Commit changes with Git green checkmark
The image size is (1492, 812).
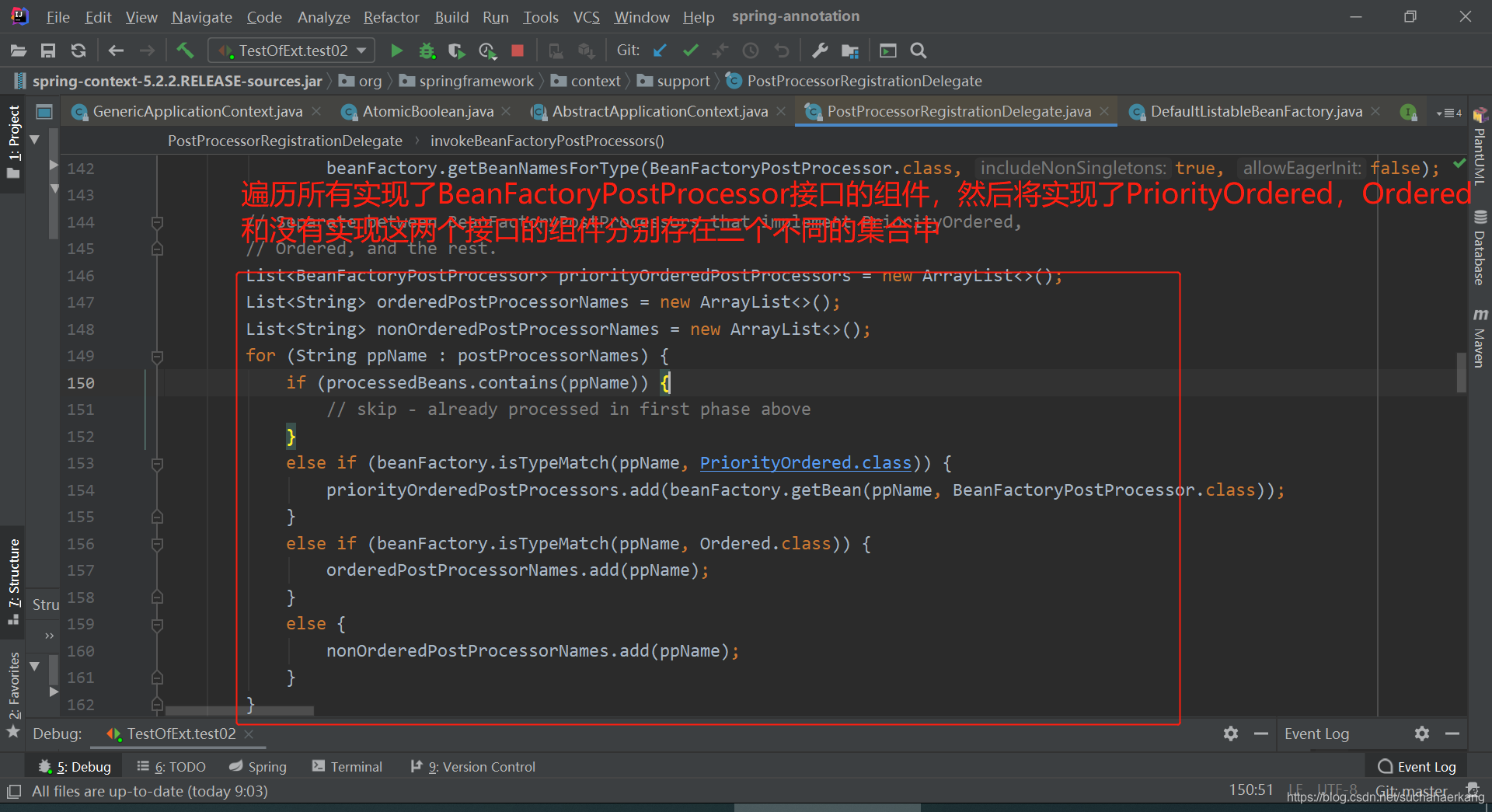tap(690, 51)
